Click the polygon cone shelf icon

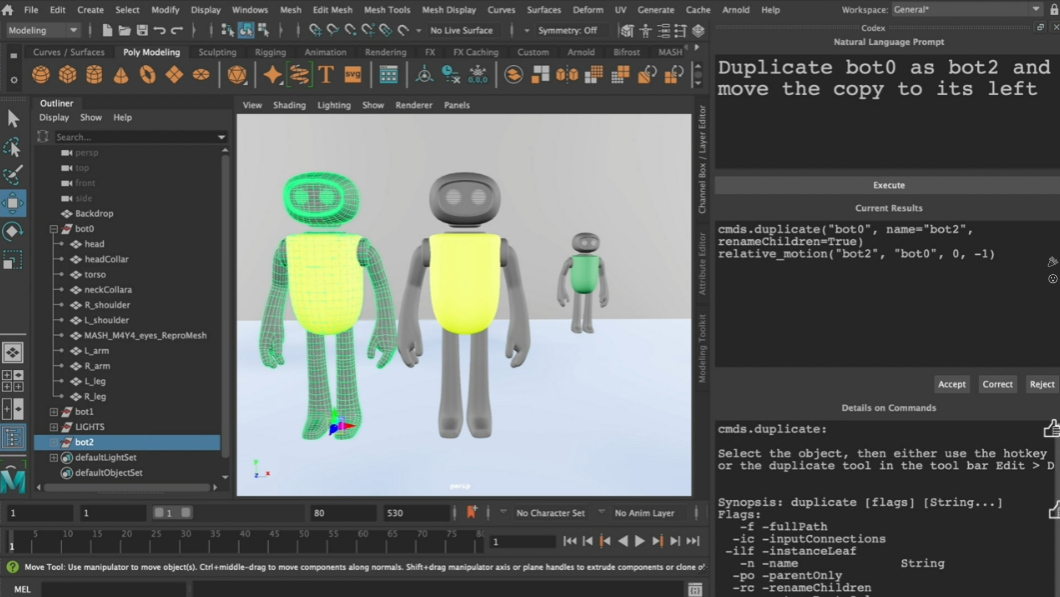(121, 75)
